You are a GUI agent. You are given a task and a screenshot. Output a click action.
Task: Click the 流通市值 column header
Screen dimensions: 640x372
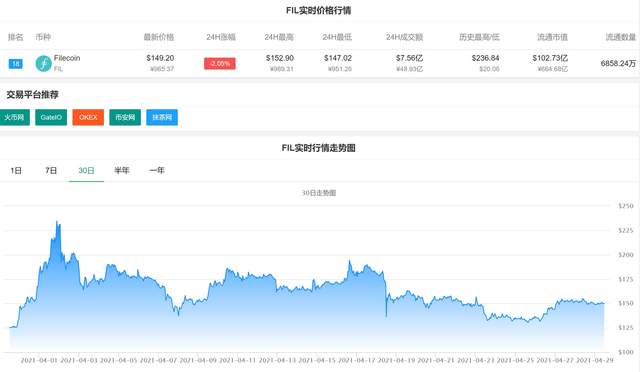point(552,37)
